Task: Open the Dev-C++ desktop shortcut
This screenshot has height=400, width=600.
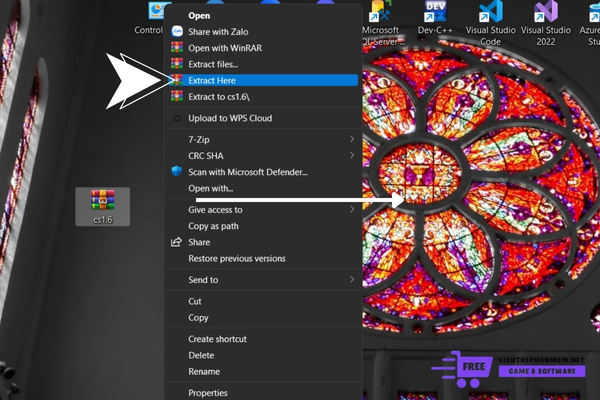Action: point(435,18)
